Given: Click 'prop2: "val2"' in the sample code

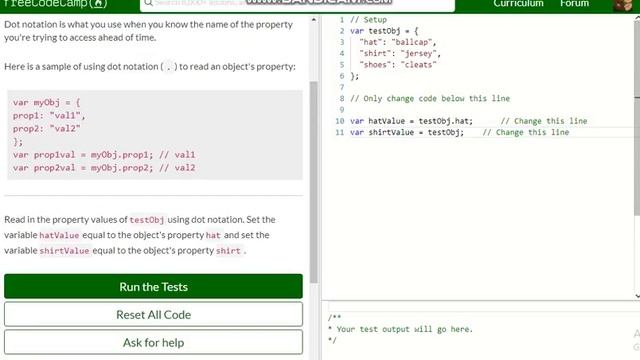Looking at the screenshot, I should point(47,129).
